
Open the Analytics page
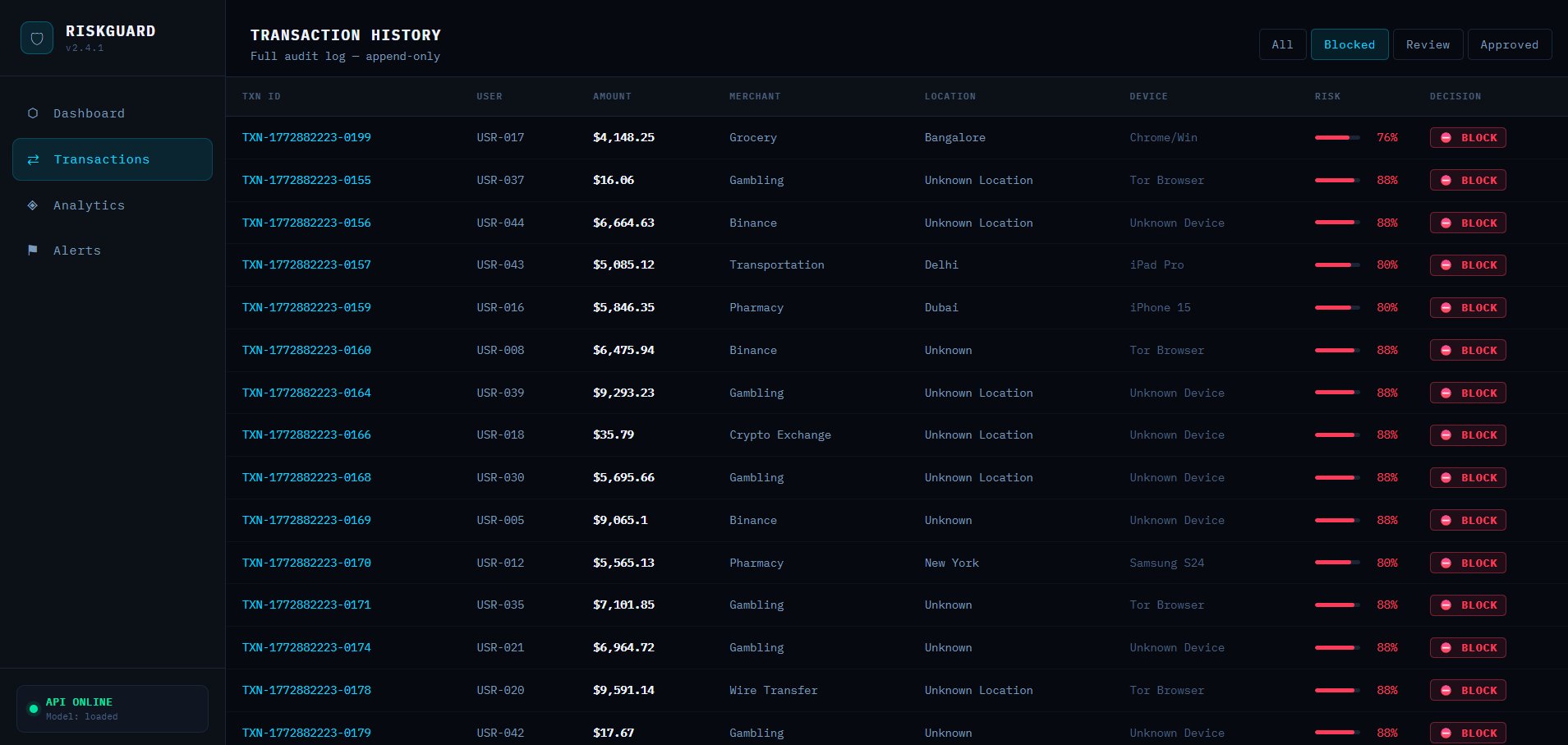point(89,205)
